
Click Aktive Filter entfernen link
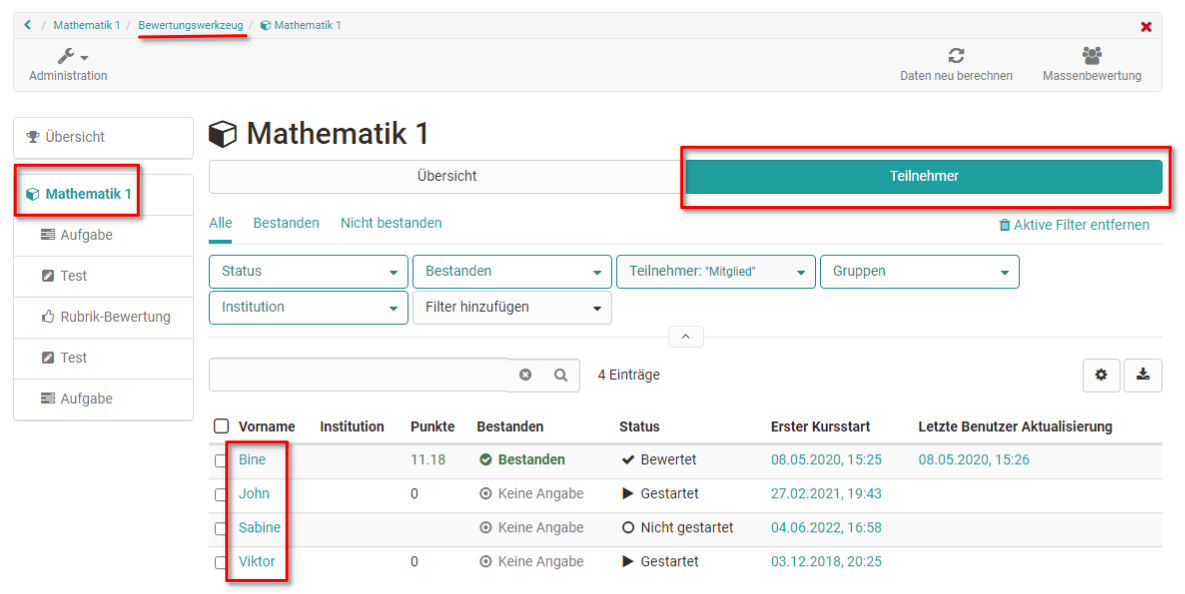[x=1074, y=225]
